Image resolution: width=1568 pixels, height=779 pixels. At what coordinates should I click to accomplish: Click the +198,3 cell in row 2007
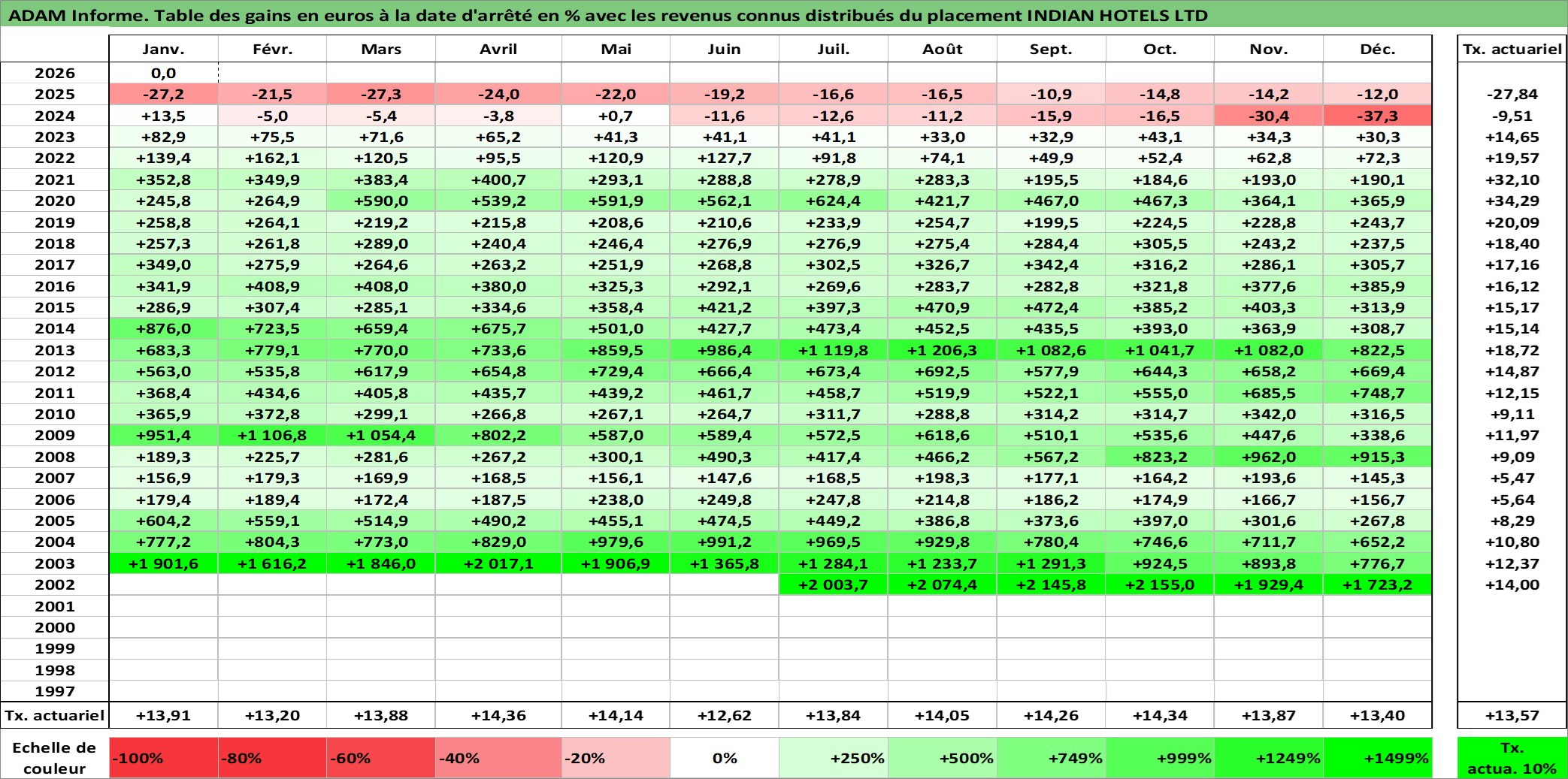pyautogui.click(x=942, y=478)
